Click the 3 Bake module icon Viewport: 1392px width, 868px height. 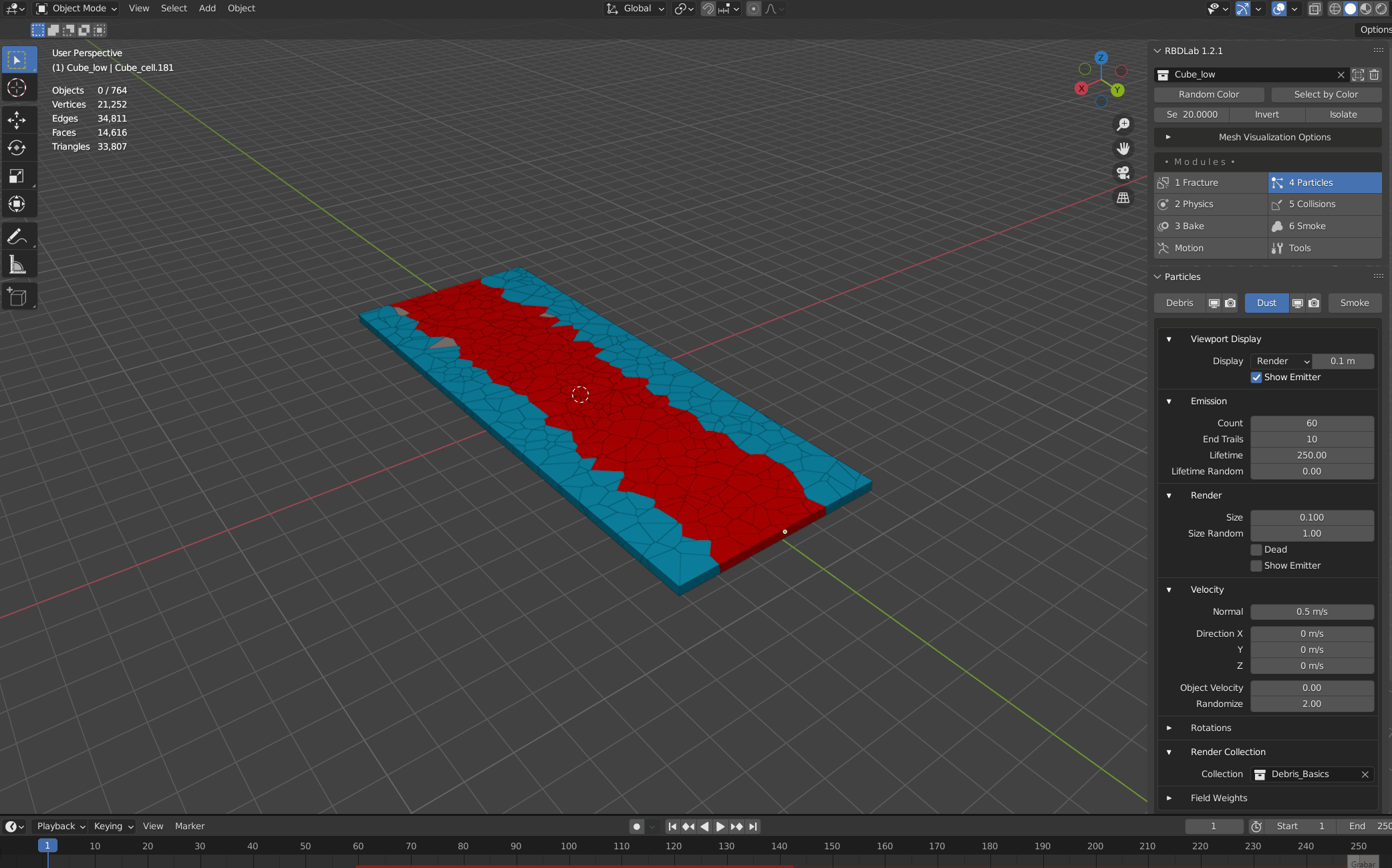click(1165, 225)
